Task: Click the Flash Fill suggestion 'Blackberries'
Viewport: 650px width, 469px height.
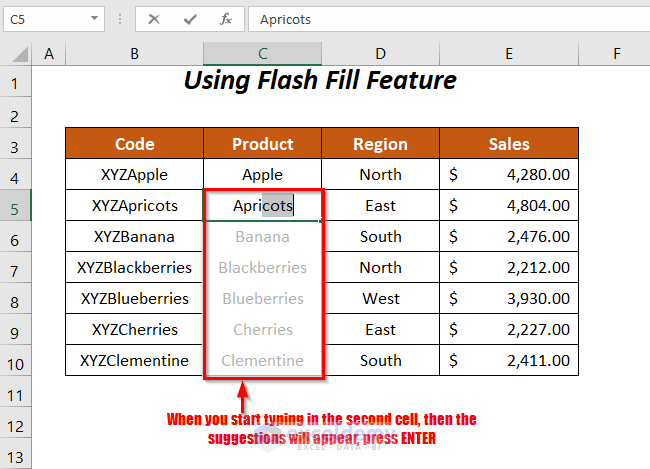Action: coord(262,267)
